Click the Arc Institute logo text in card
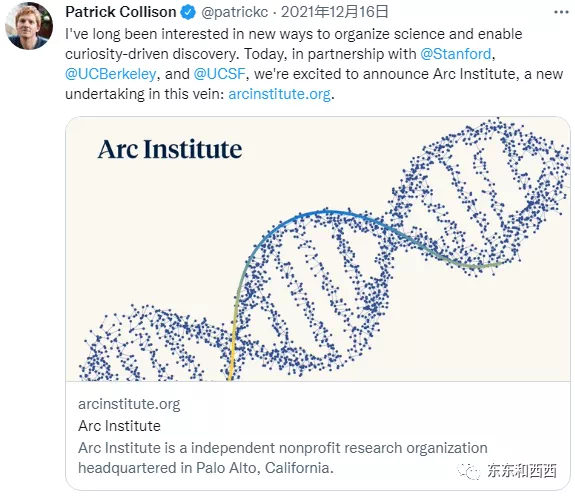The height and width of the screenshot is (496, 575). click(x=170, y=149)
